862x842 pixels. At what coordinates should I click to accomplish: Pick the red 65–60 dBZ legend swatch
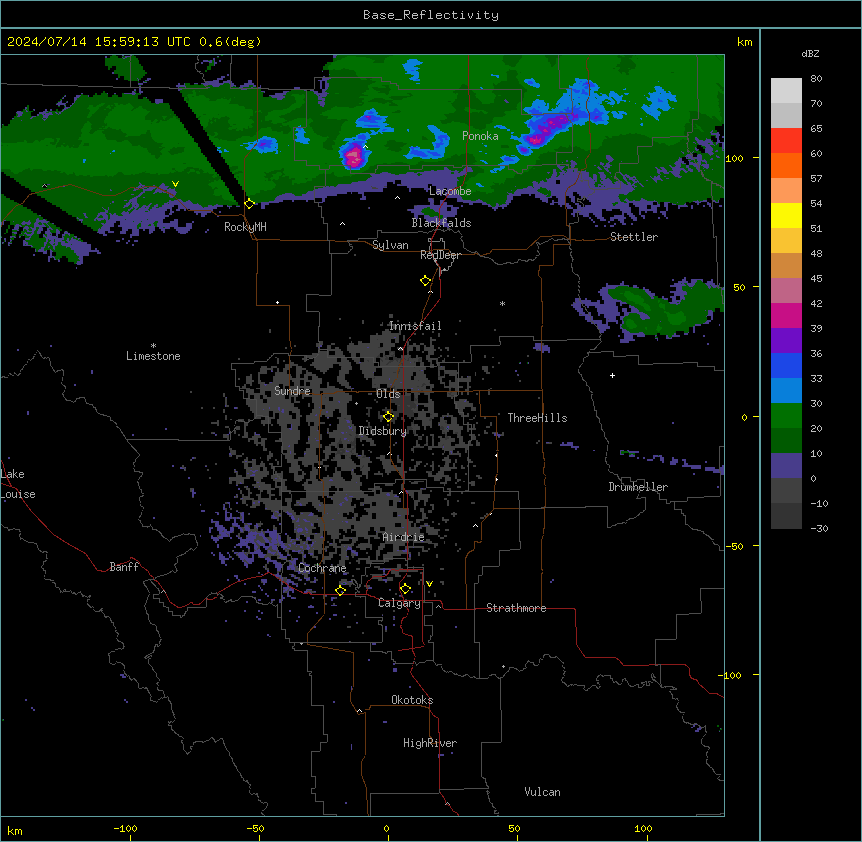(786, 141)
